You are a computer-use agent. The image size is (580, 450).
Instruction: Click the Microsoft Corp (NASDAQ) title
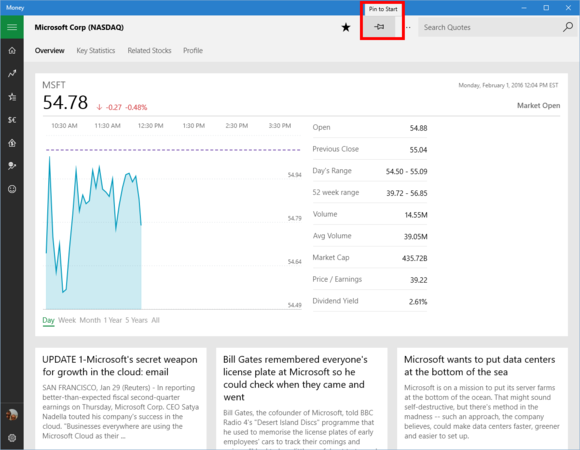coord(79,27)
